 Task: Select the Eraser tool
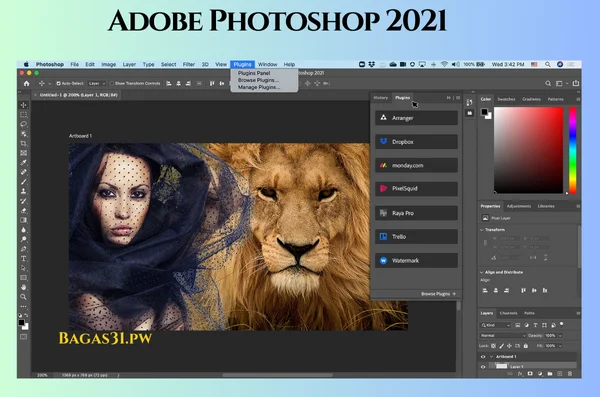(24, 210)
